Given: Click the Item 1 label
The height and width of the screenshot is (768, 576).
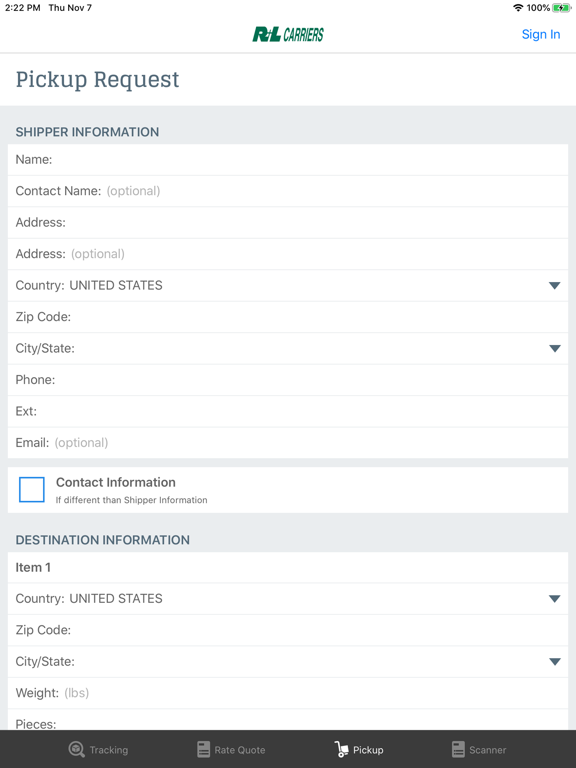Looking at the screenshot, I should click(33, 567).
